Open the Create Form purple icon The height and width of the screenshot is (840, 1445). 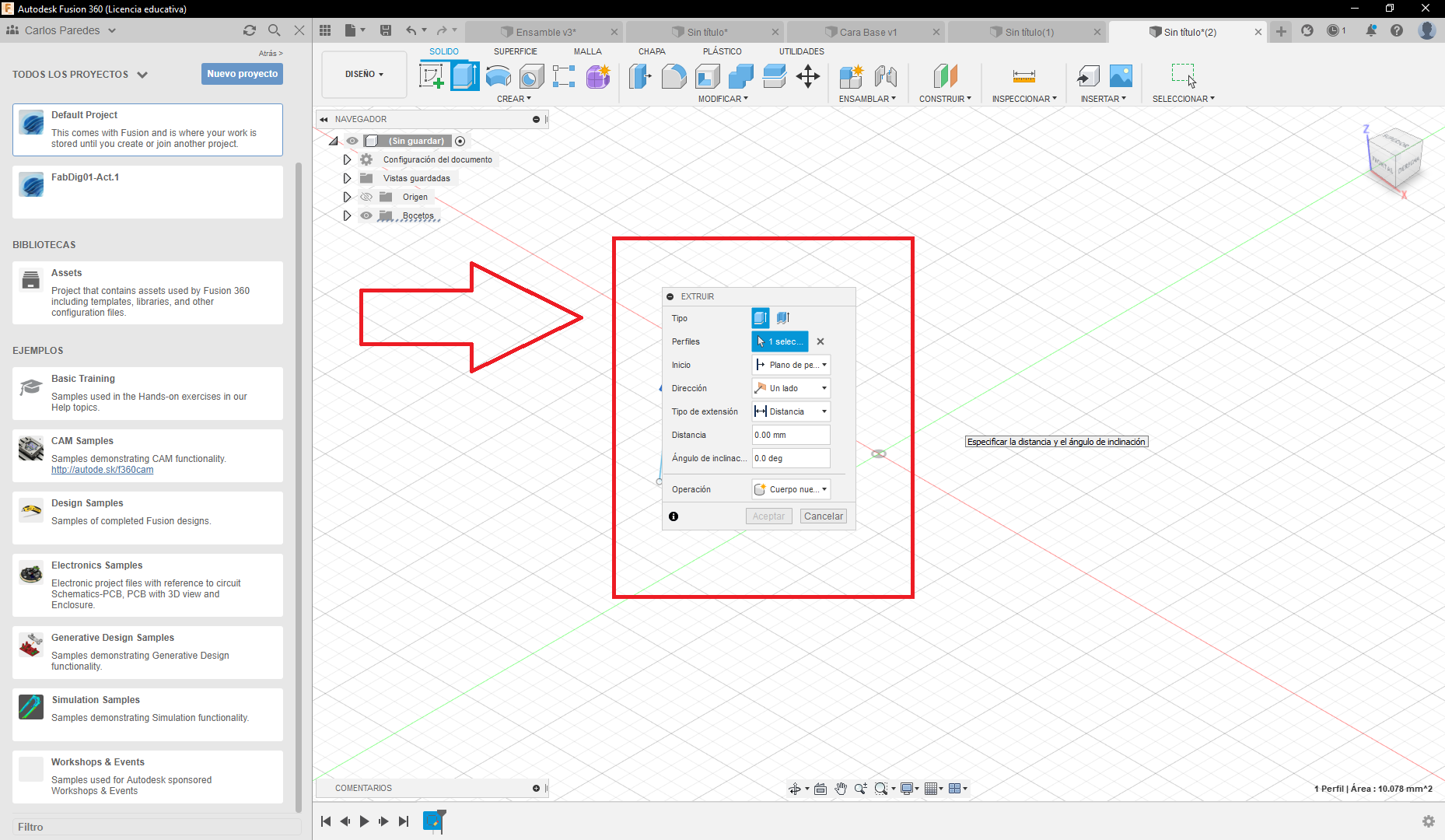pos(598,76)
